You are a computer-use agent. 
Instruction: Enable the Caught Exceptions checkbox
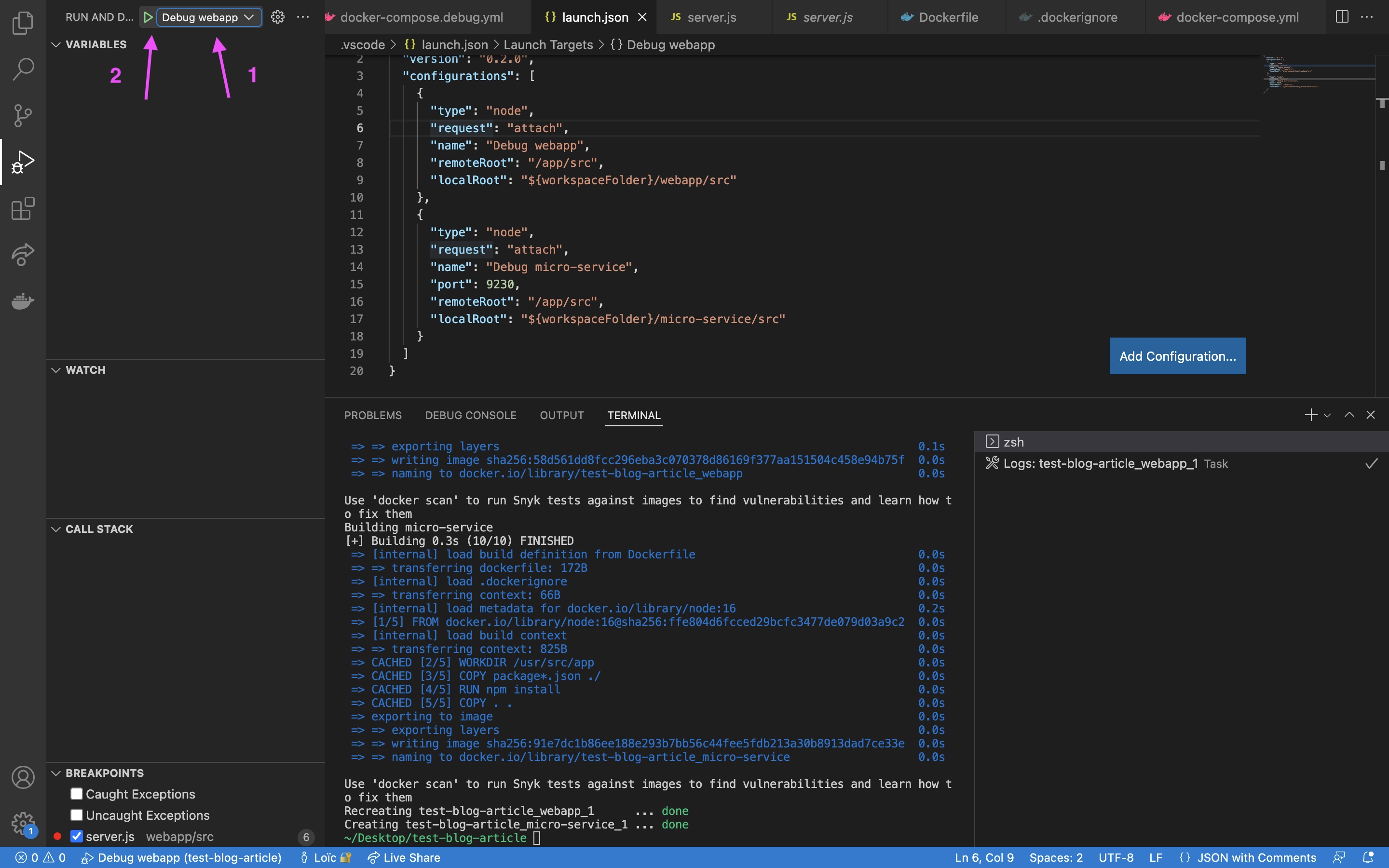point(76,793)
